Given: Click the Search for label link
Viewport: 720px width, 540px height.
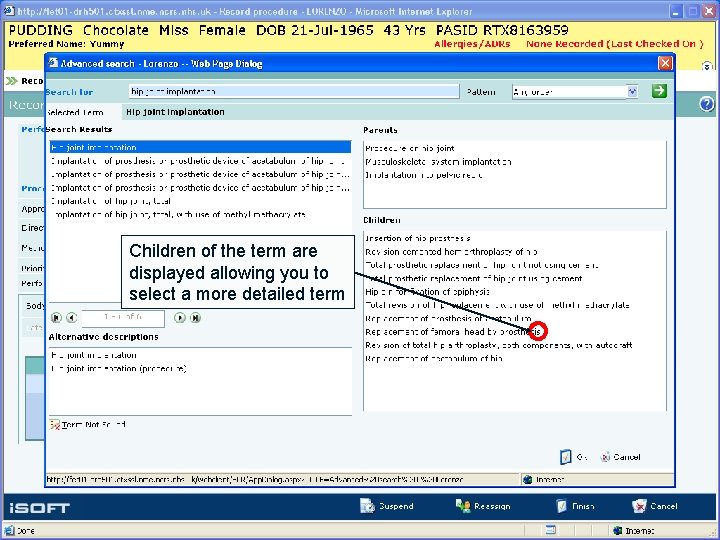Looking at the screenshot, I should [69, 92].
